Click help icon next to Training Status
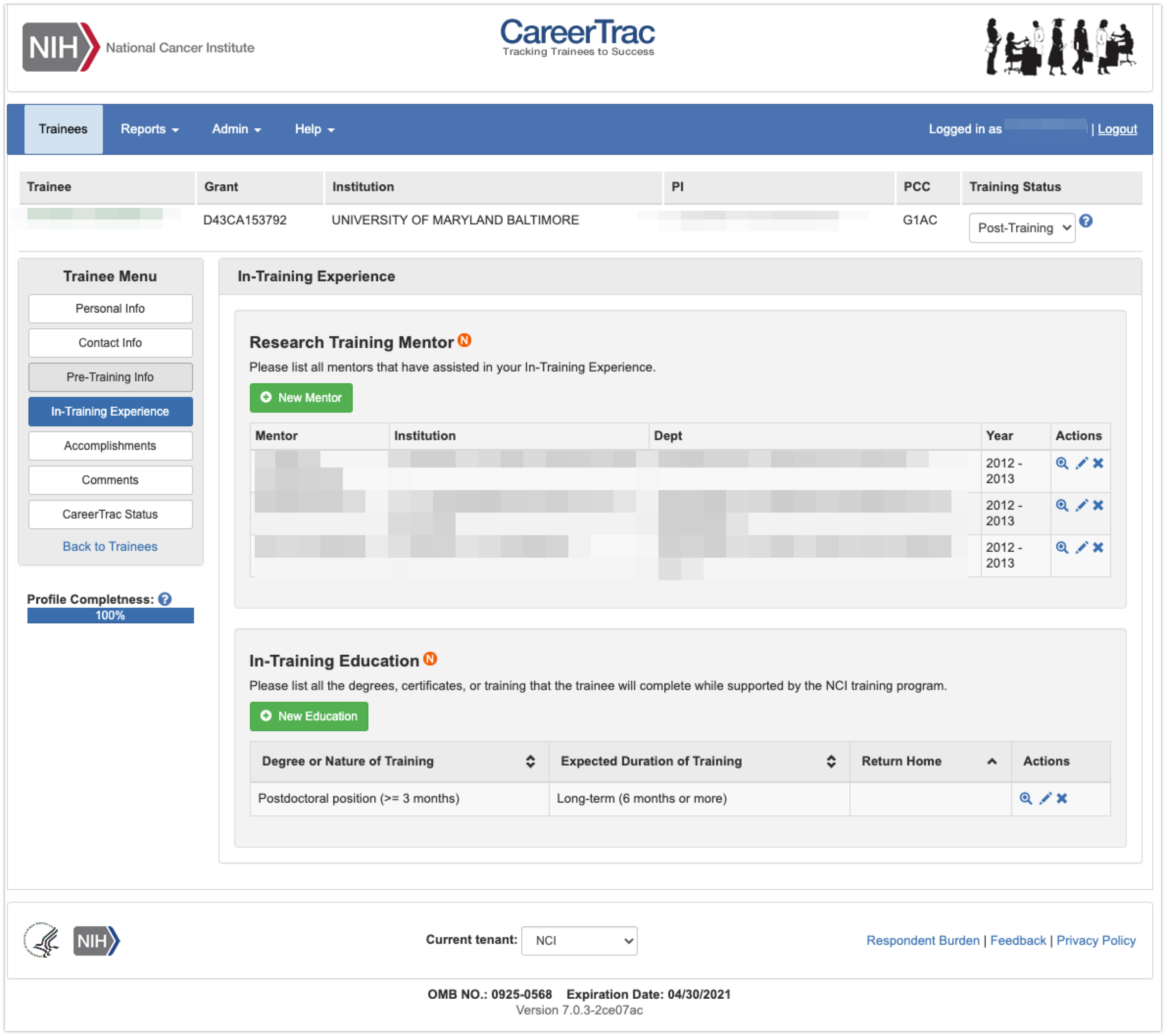 (x=1086, y=222)
